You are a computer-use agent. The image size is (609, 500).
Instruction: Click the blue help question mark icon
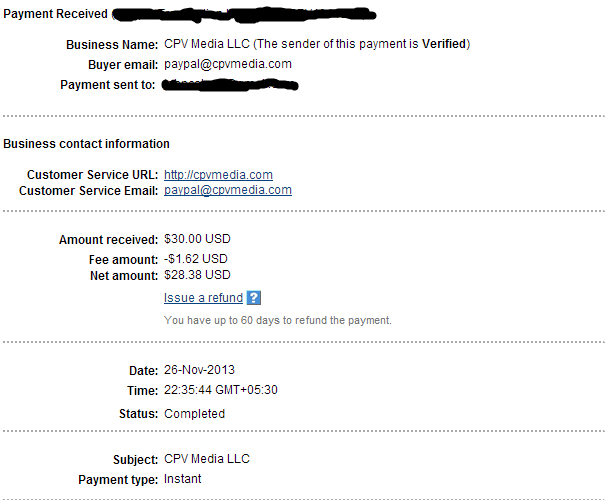254,298
